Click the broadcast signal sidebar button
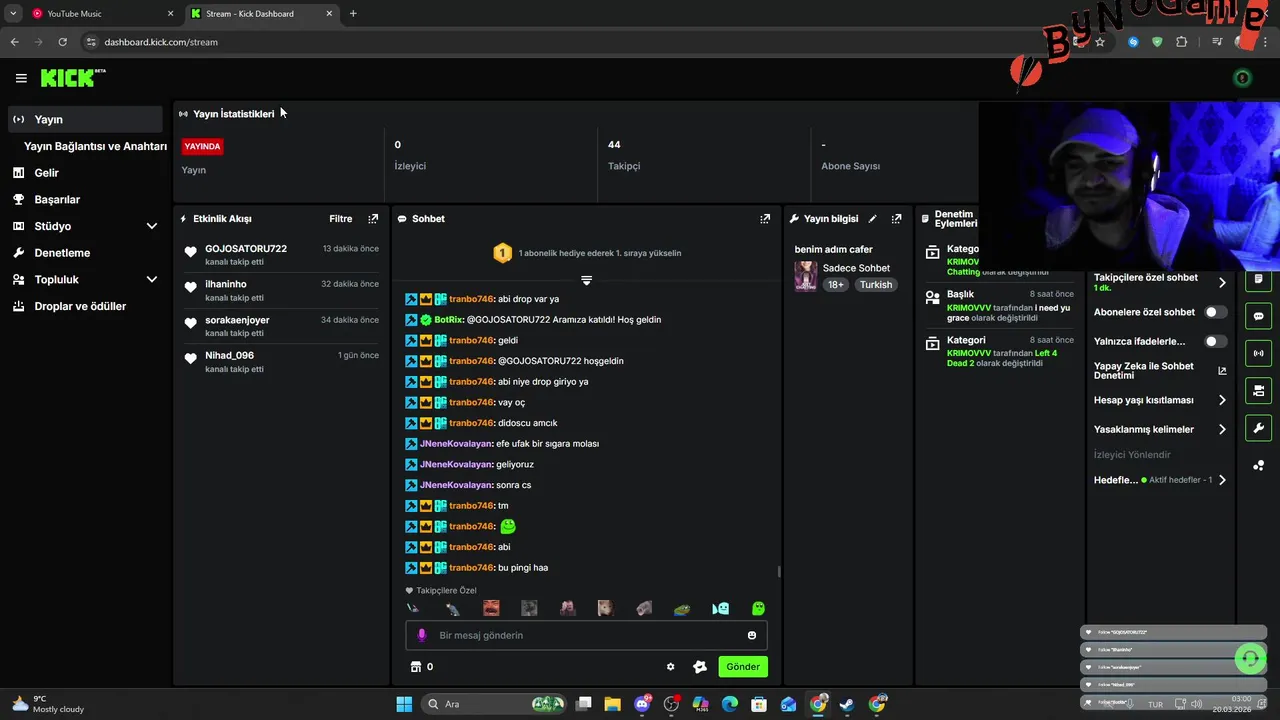This screenshot has height=720, width=1280. point(1258,353)
